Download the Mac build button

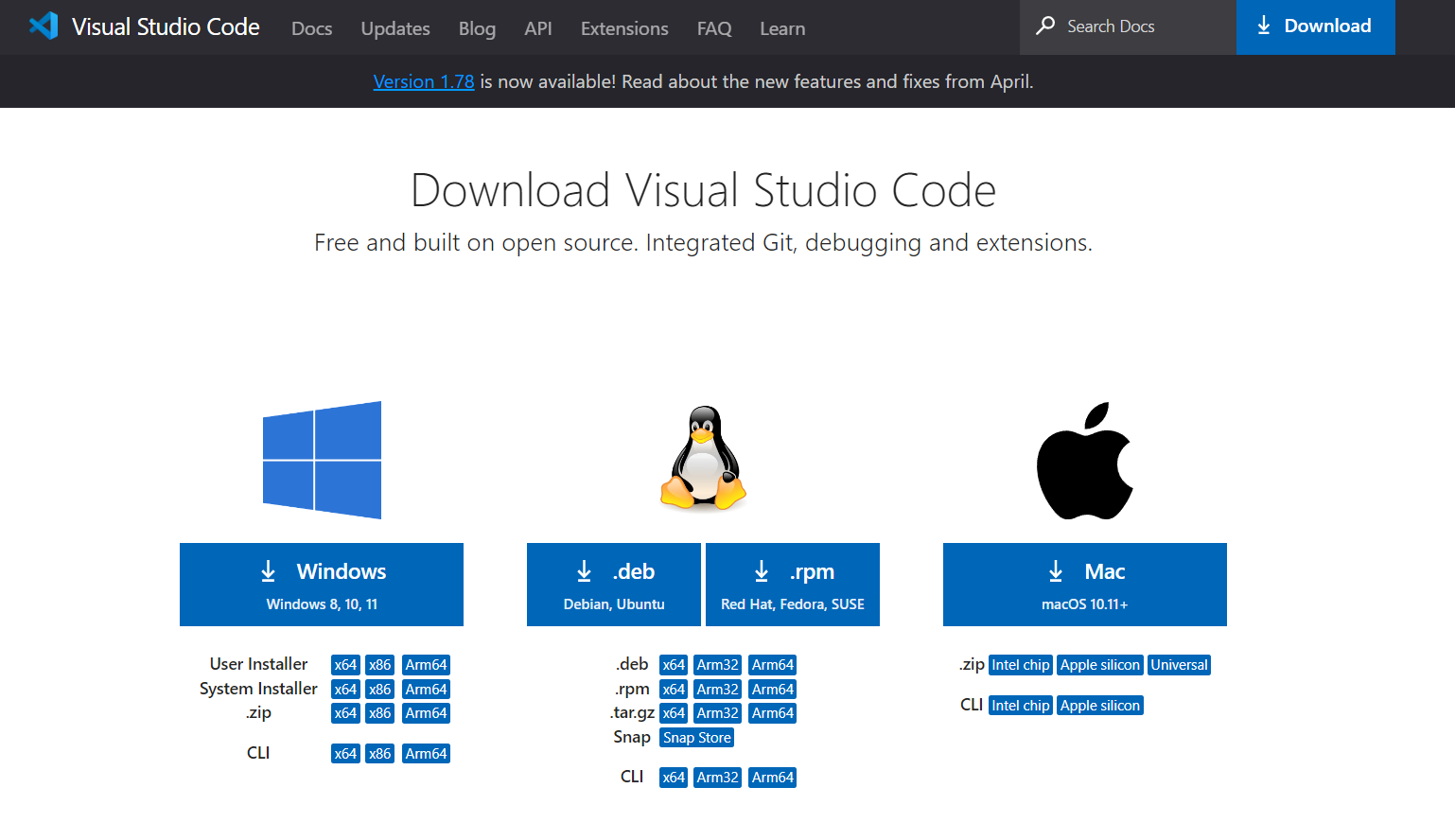[x=1085, y=585]
